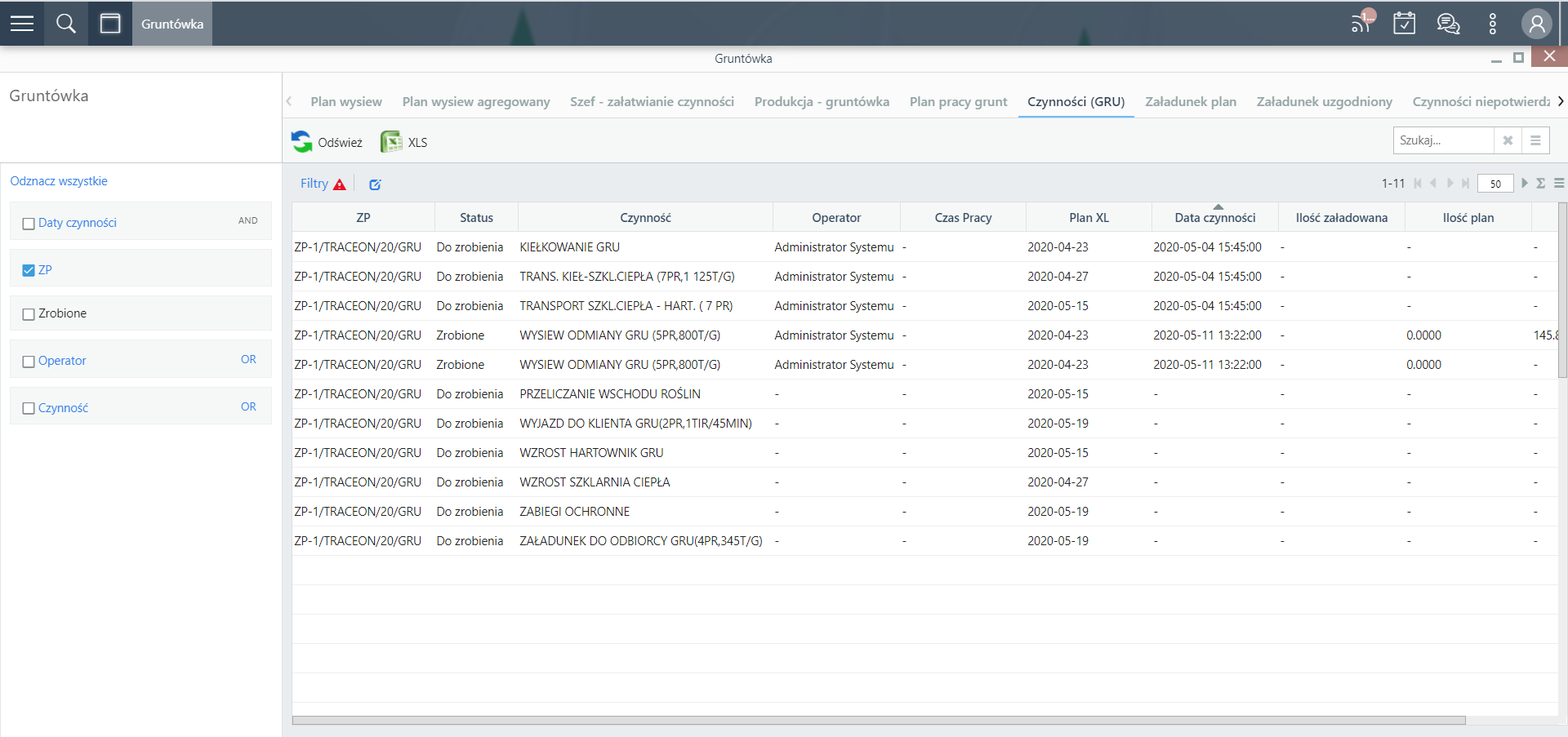This screenshot has height=737, width=1568.
Task: Sort by the Plan XL column
Action: 1089,217
